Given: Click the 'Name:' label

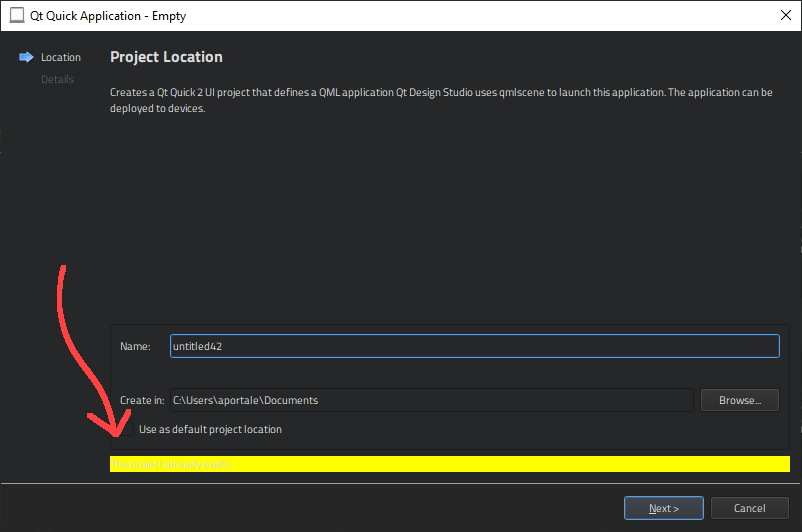Looking at the screenshot, I should coord(135,346).
